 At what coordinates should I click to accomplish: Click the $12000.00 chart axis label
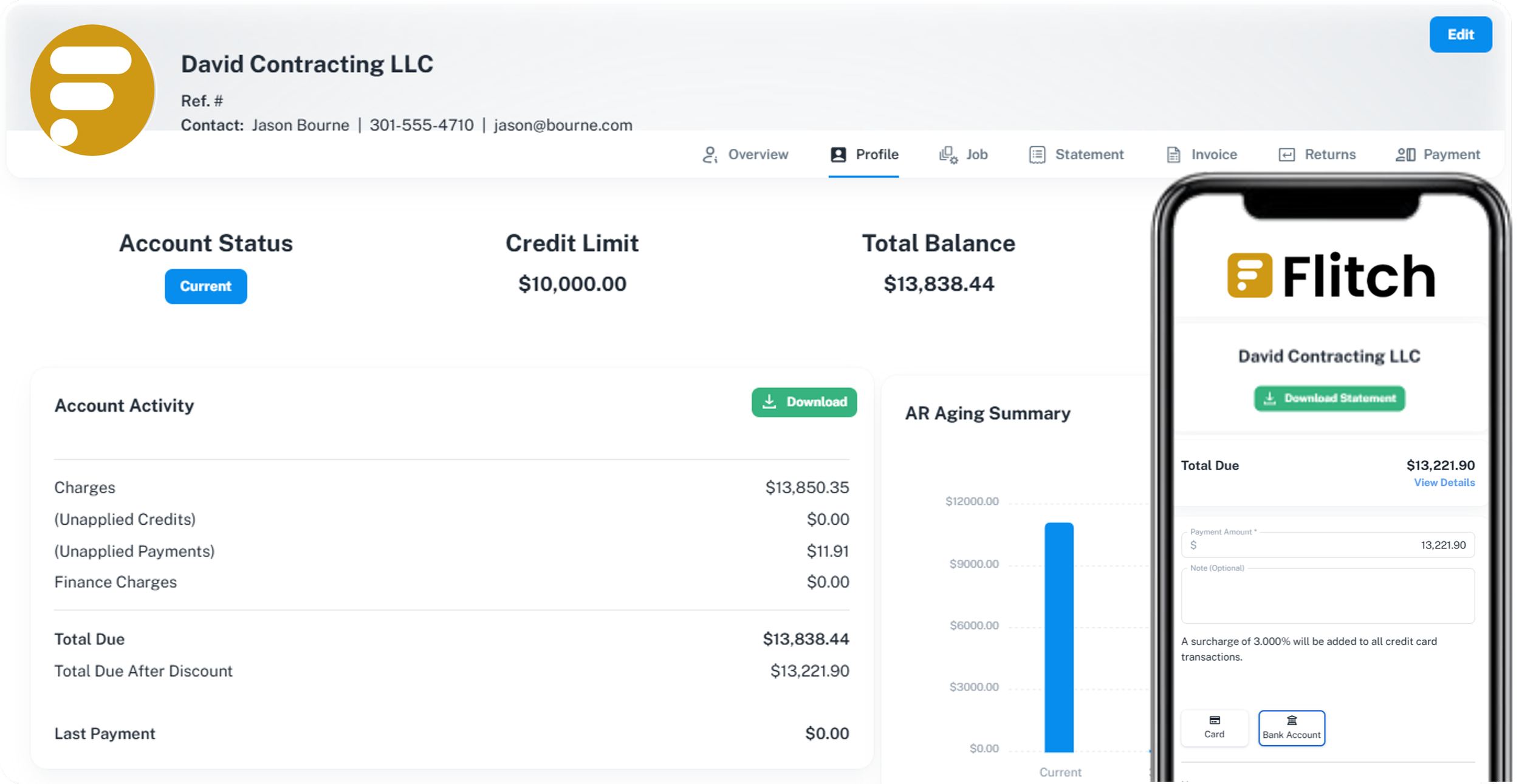coord(972,502)
